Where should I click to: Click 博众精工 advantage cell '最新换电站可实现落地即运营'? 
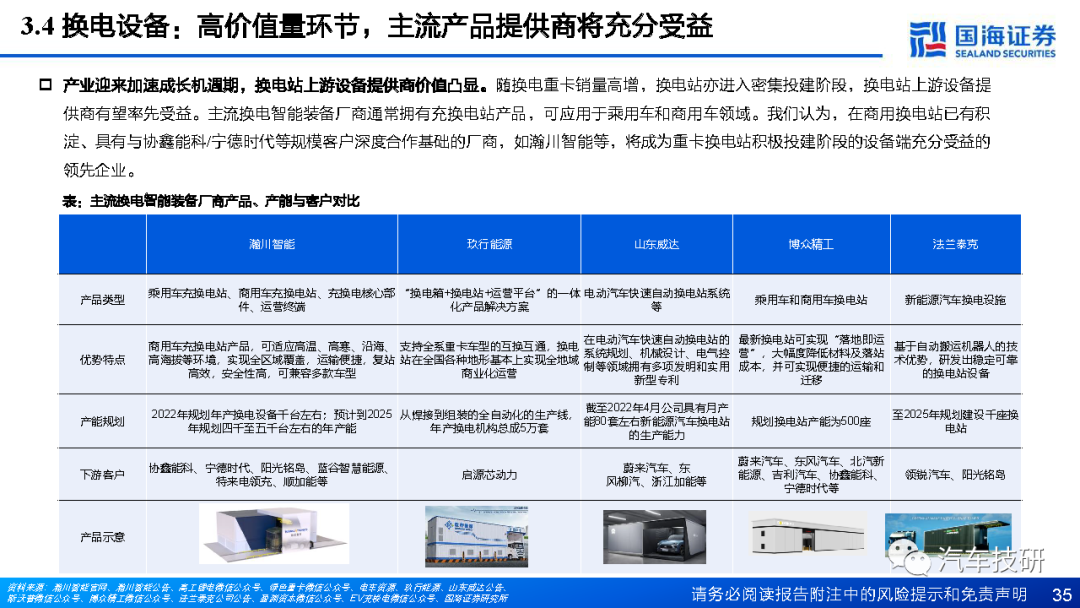click(811, 360)
